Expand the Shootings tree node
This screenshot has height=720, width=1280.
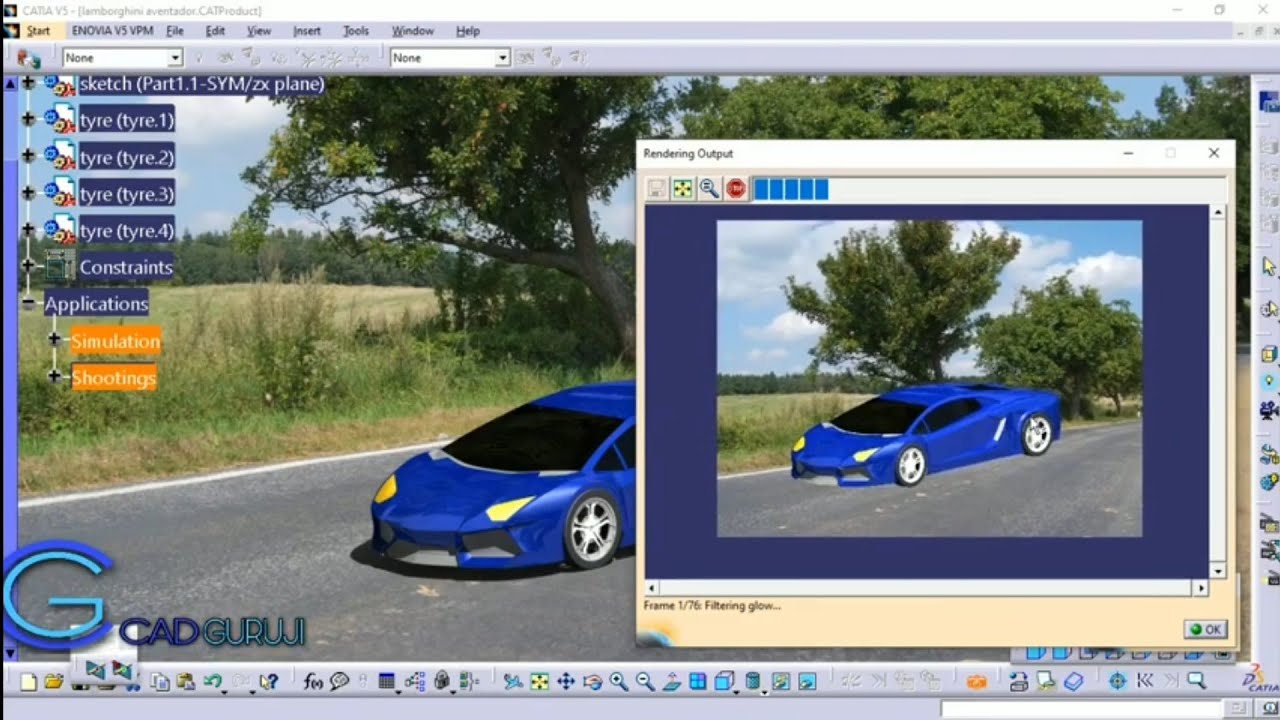[54, 377]
